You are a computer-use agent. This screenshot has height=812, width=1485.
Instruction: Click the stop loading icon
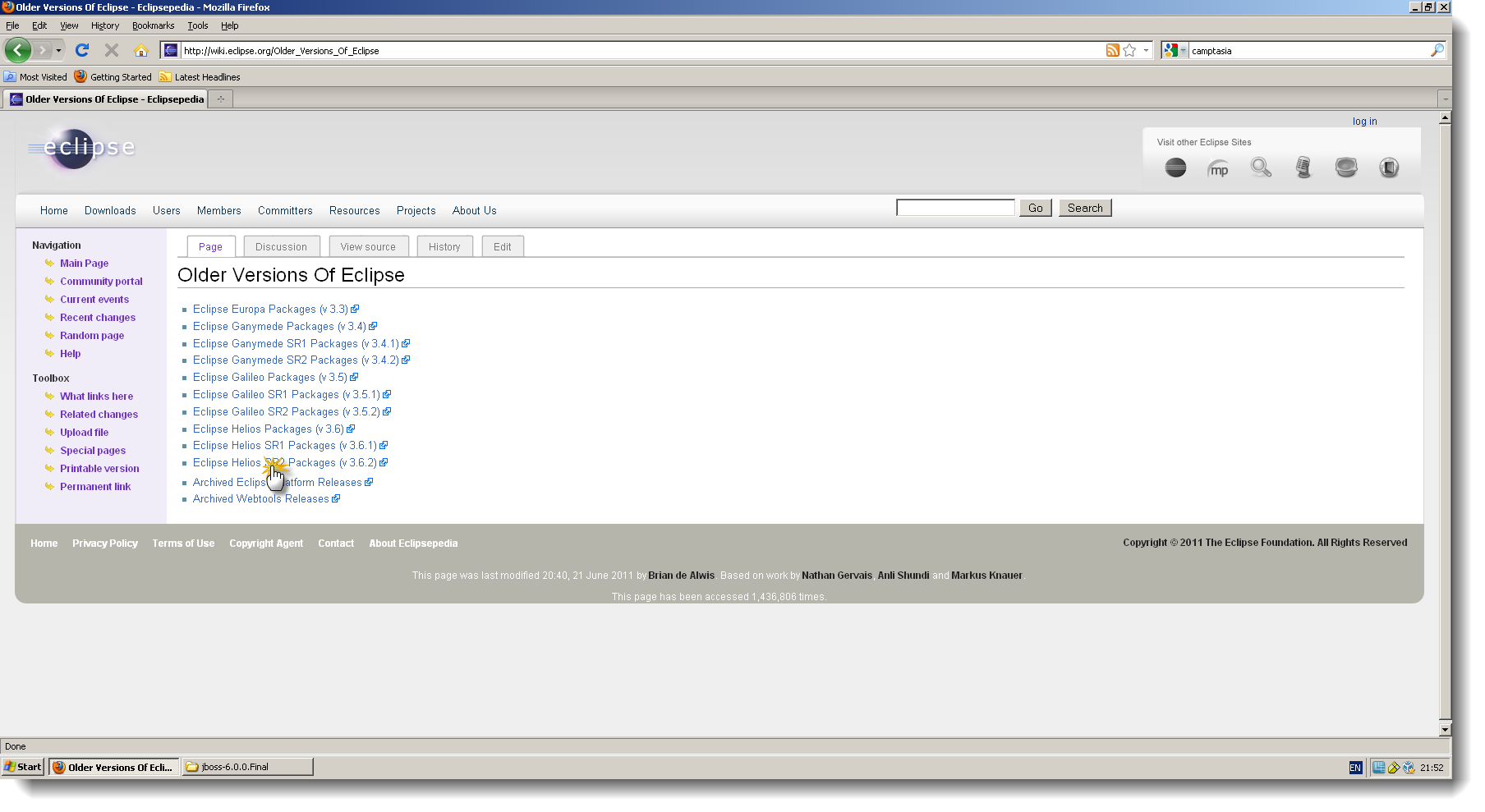[x=111, y=50]
